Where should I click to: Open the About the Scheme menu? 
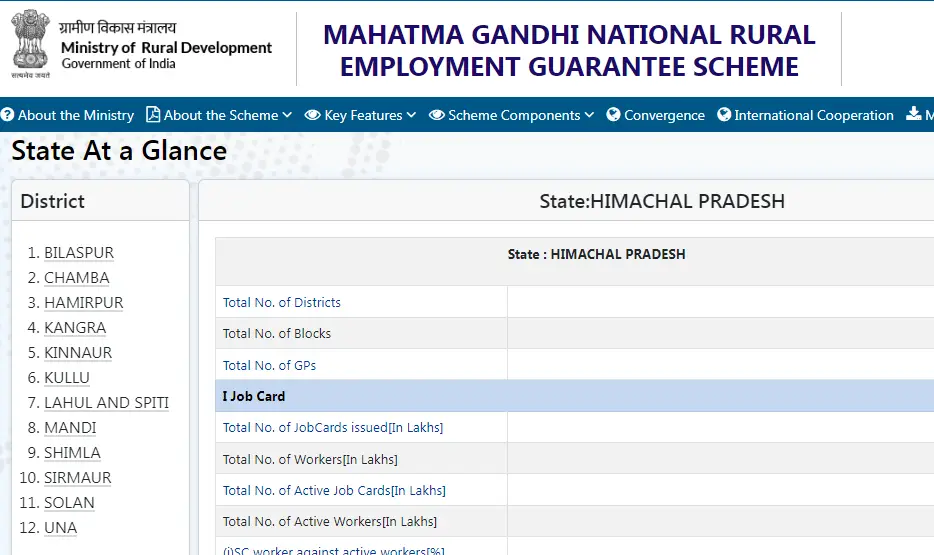pyautogui.click(x=221, y=115)
